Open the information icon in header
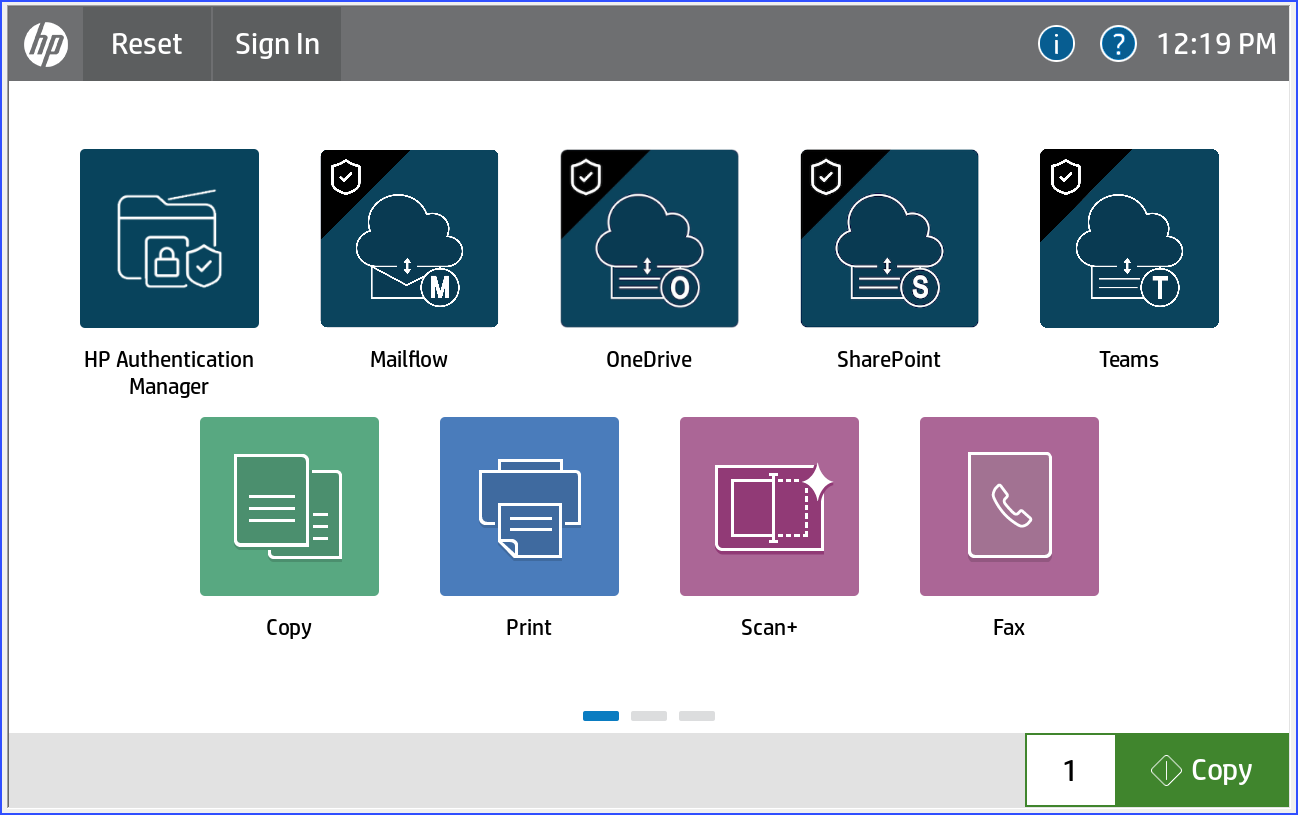Screen dimensions: 1298x815 click(1056, 44)
